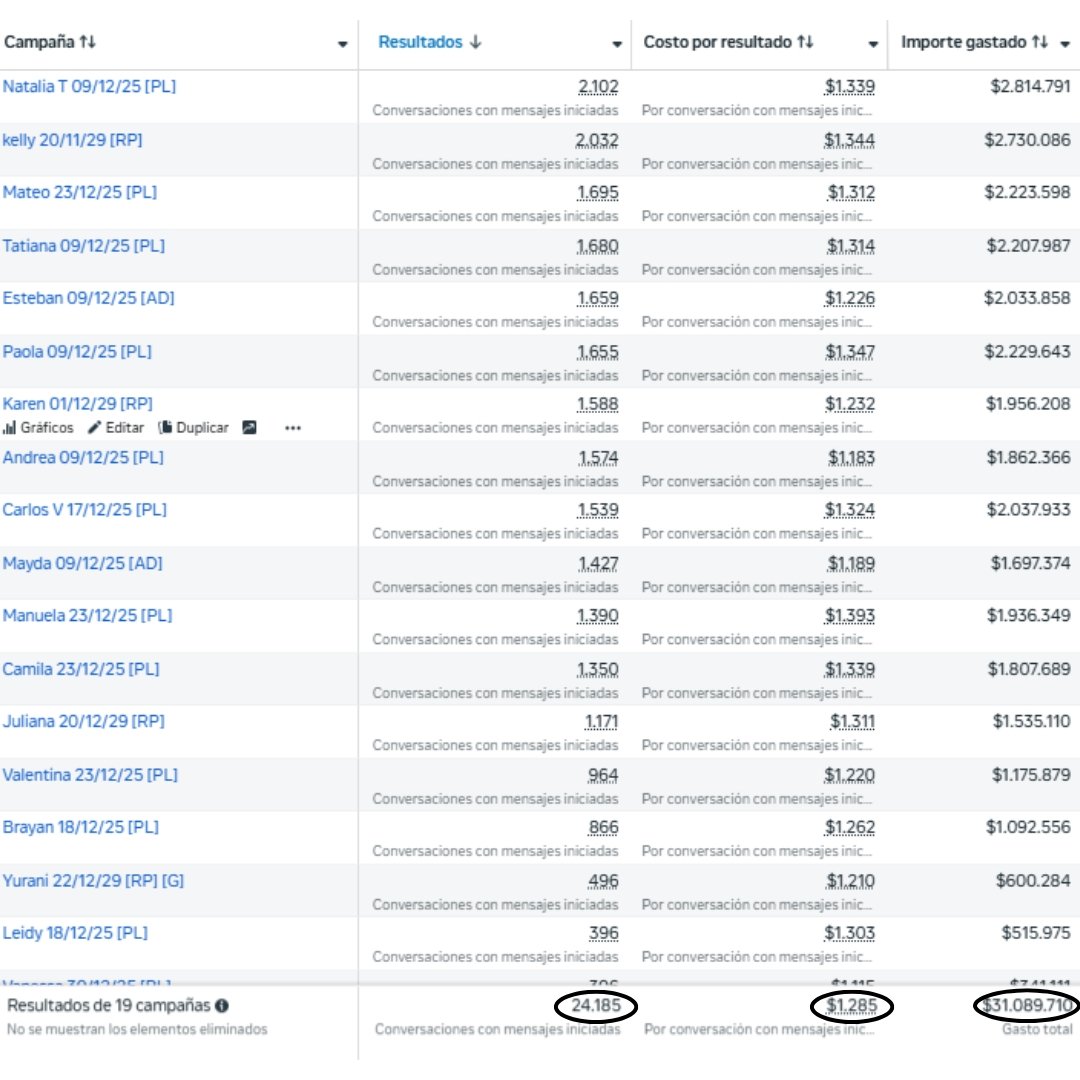The width and height of the screenshot is (1080, 1080).
Task: Duplicate the Karen 01/12/29 campaign
Action: (x=194, y=428)
